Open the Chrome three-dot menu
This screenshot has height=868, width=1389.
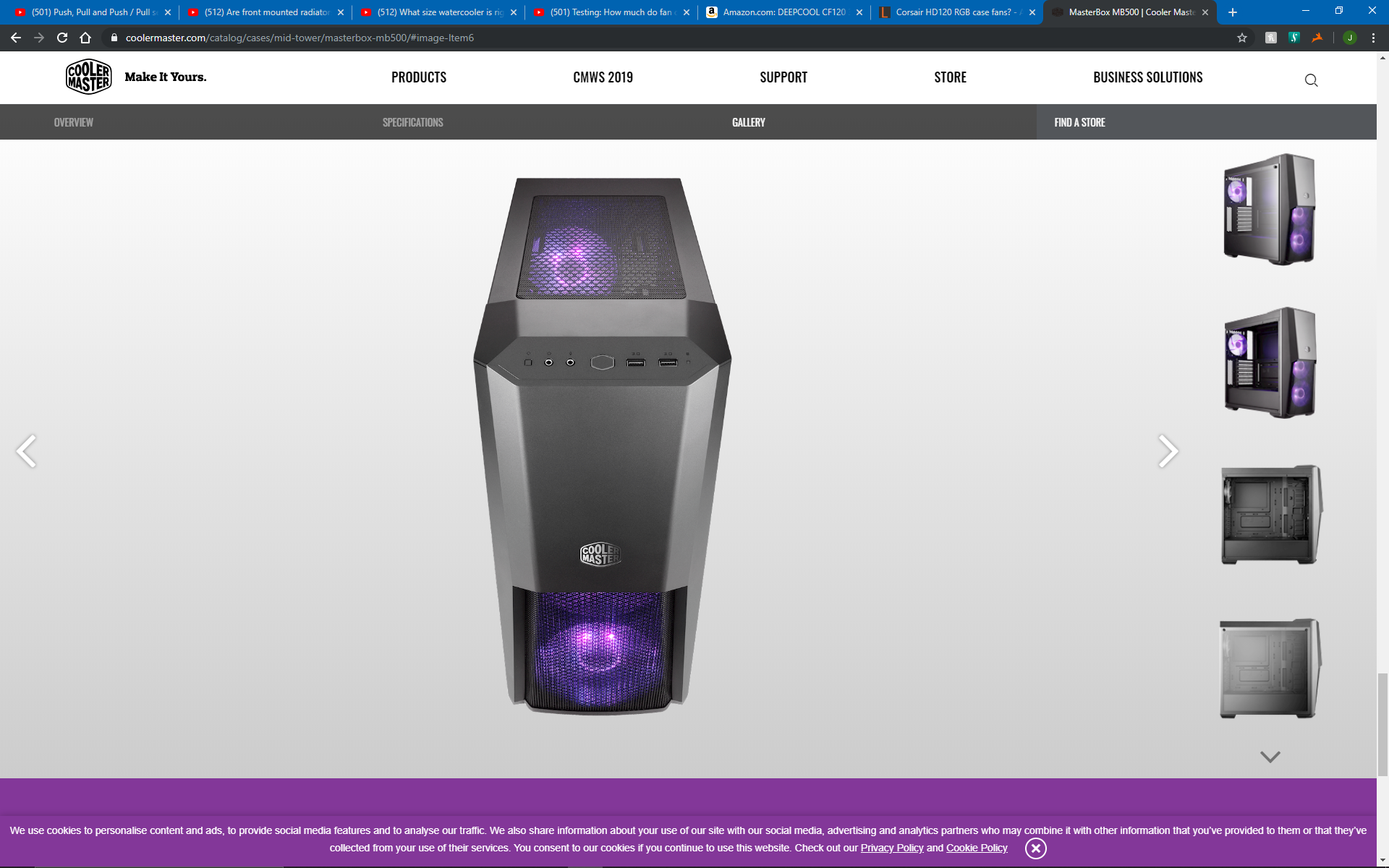tap(1373, 38)
